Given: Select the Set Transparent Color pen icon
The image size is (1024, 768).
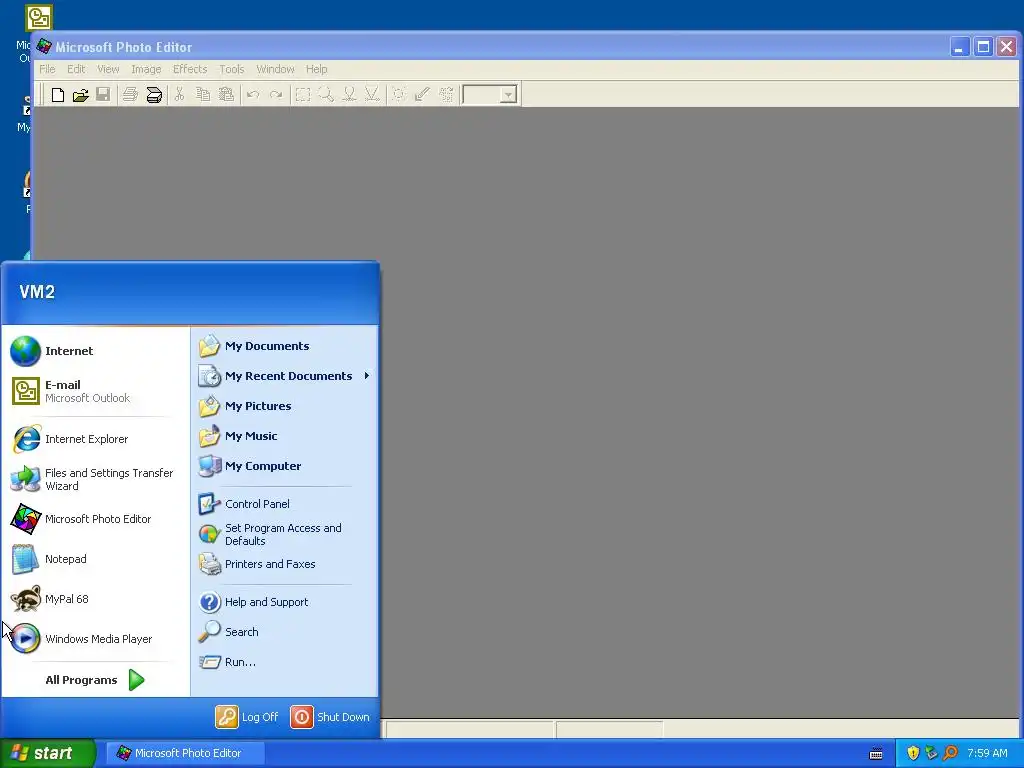Looking at the screenshot, I should (422, 95).
